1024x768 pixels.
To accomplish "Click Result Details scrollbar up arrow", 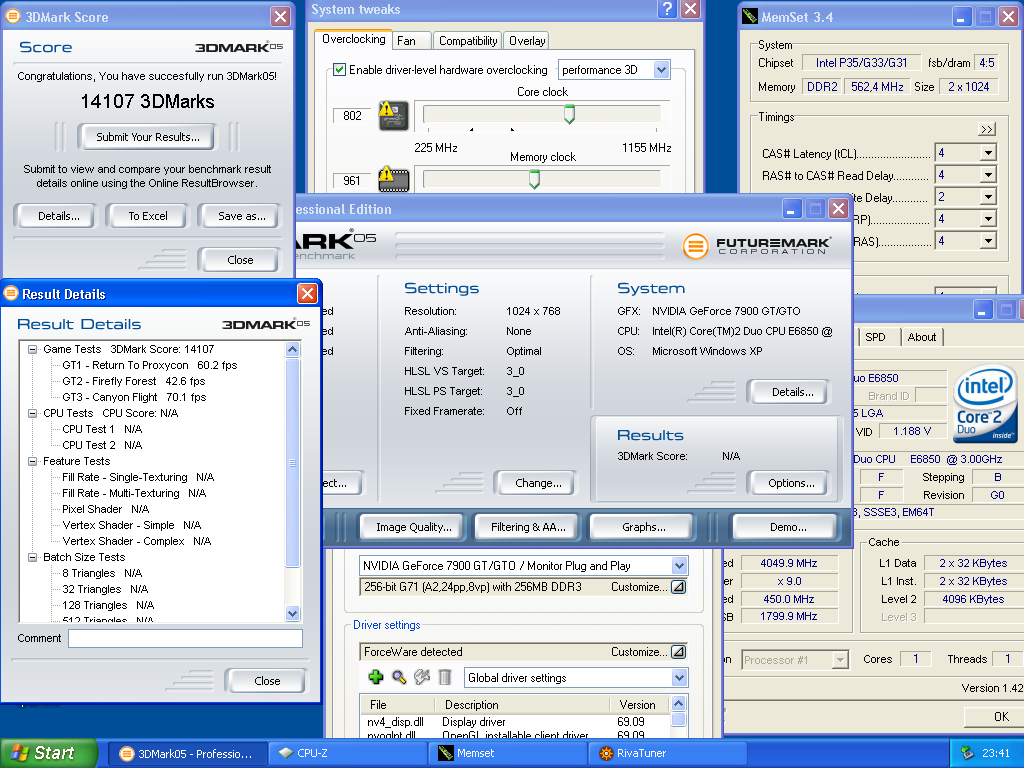I will [x=293, y=349].
